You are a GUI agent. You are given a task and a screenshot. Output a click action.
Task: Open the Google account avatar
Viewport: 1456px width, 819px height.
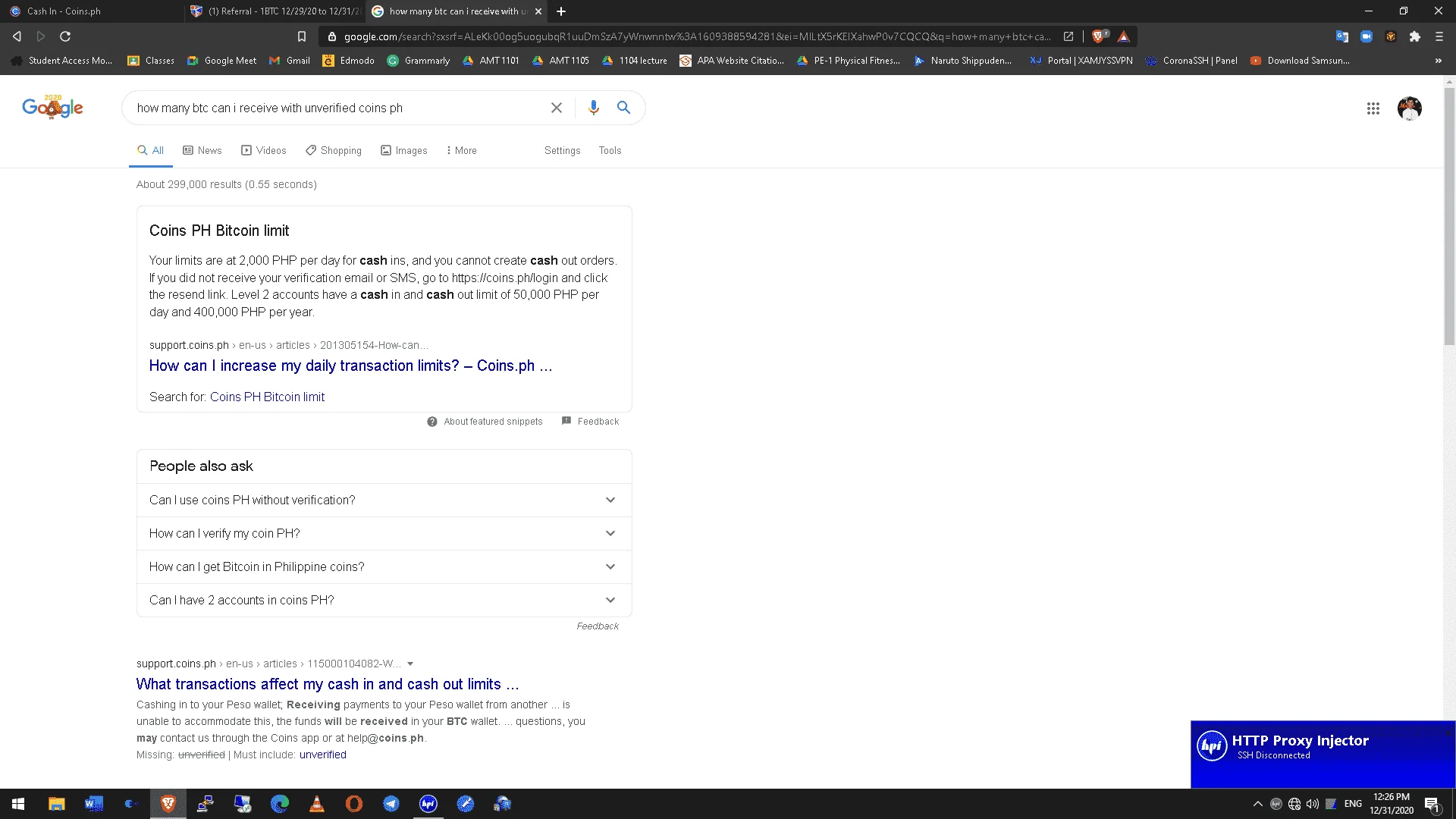1410,108
